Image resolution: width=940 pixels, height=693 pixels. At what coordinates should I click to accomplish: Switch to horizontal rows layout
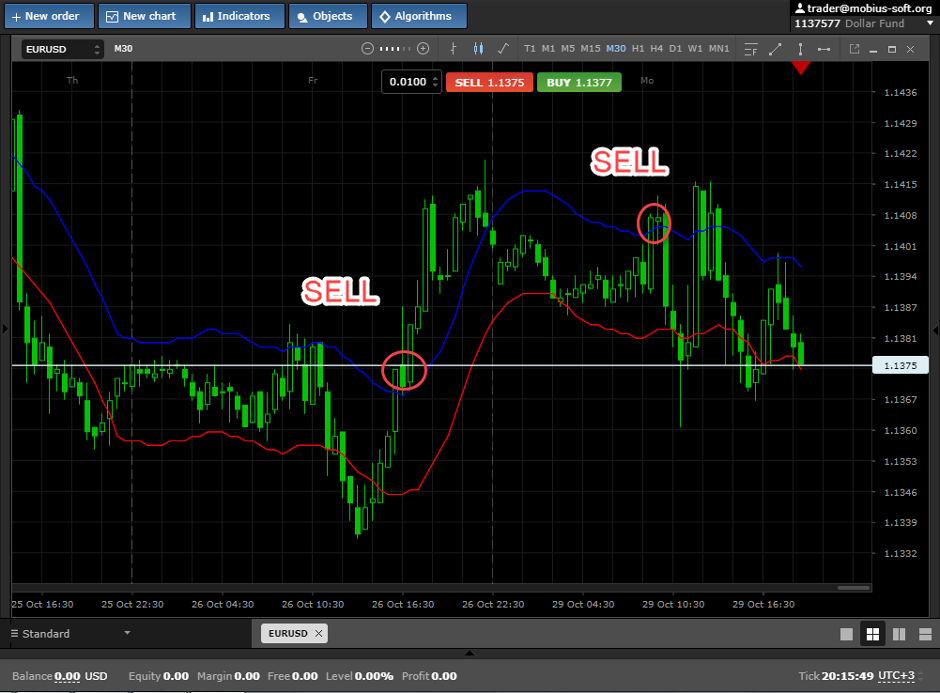tap(925, 634)
